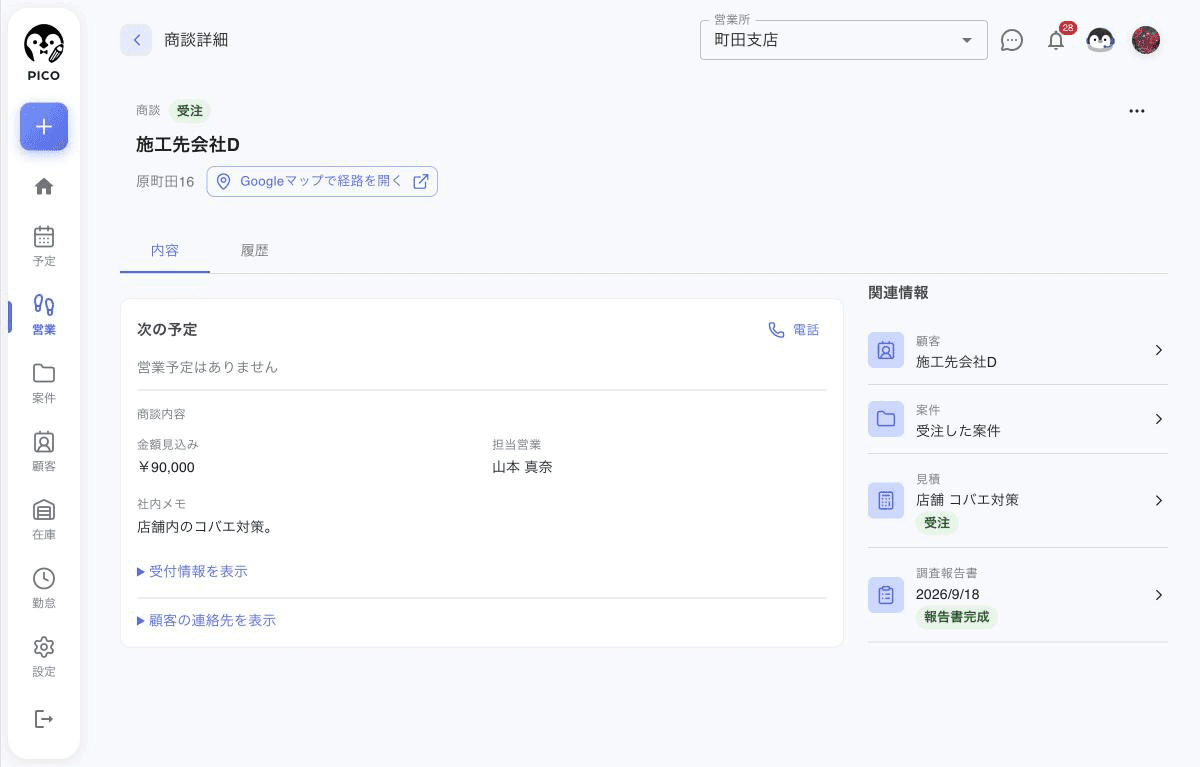Expand 顧客の連絡先を表示

(206, 620)
